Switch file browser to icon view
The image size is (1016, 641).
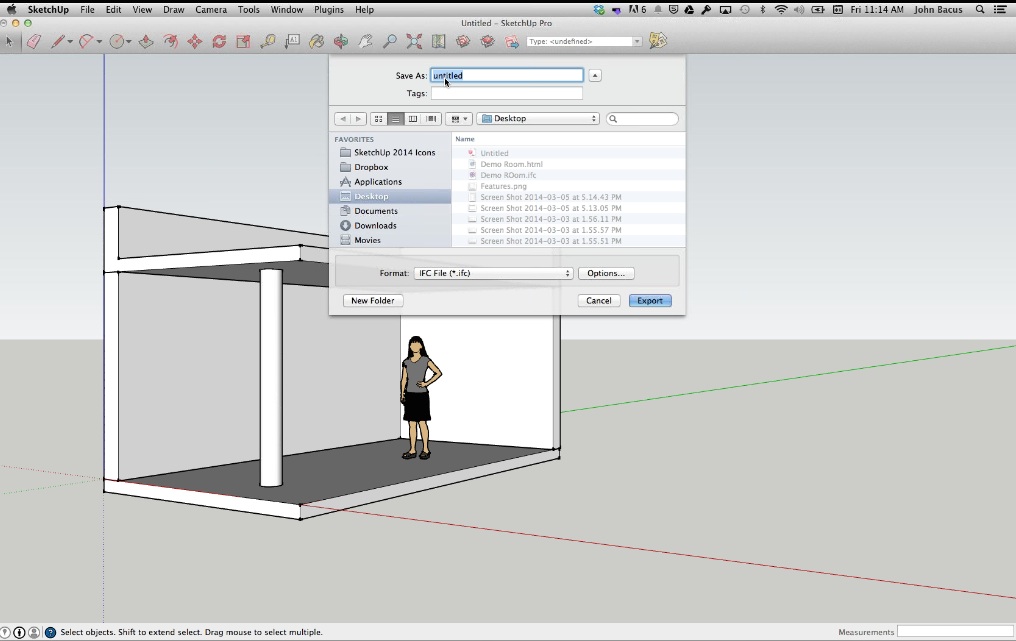point(378,119)
